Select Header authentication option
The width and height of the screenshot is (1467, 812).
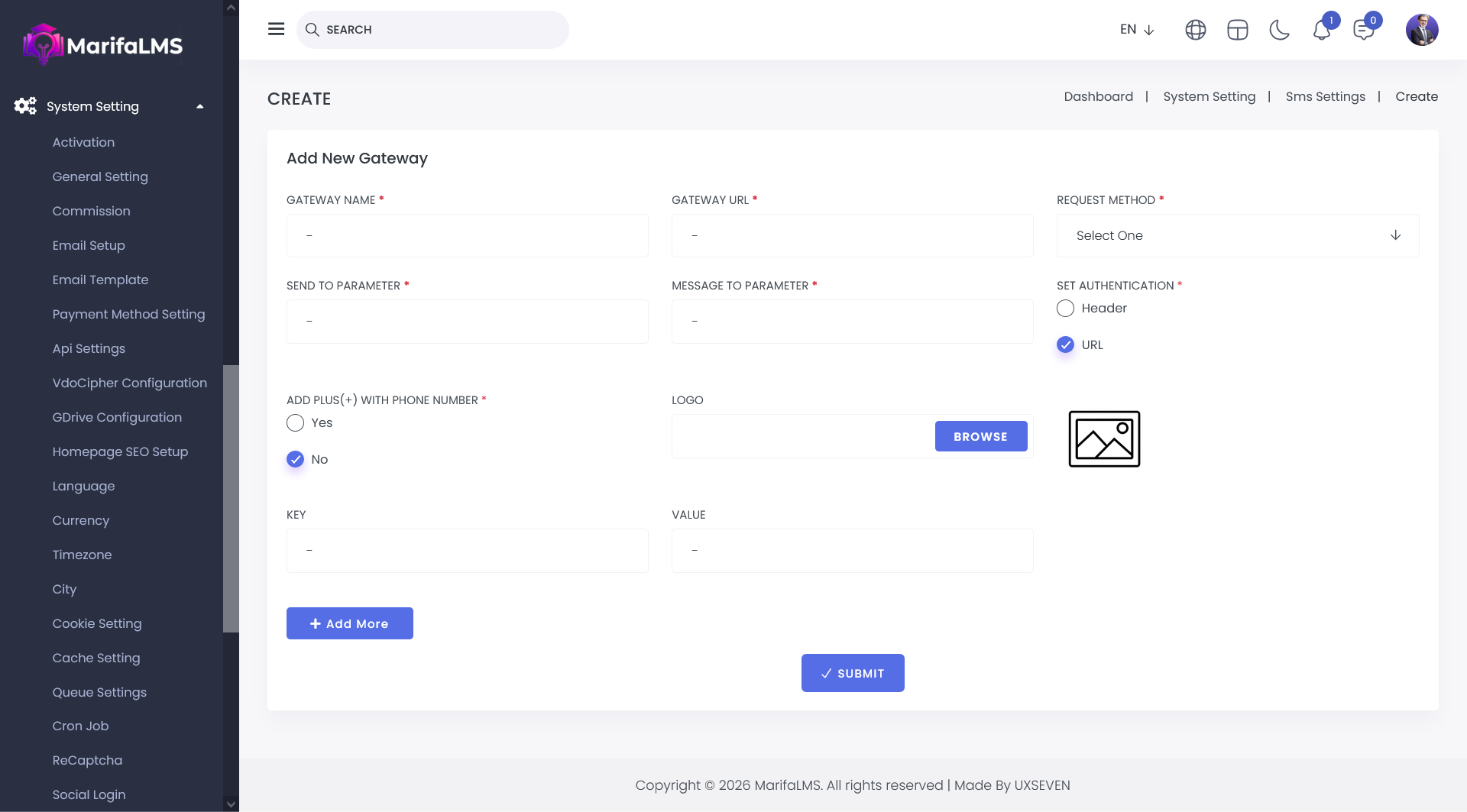click(x=1065, y=308)
